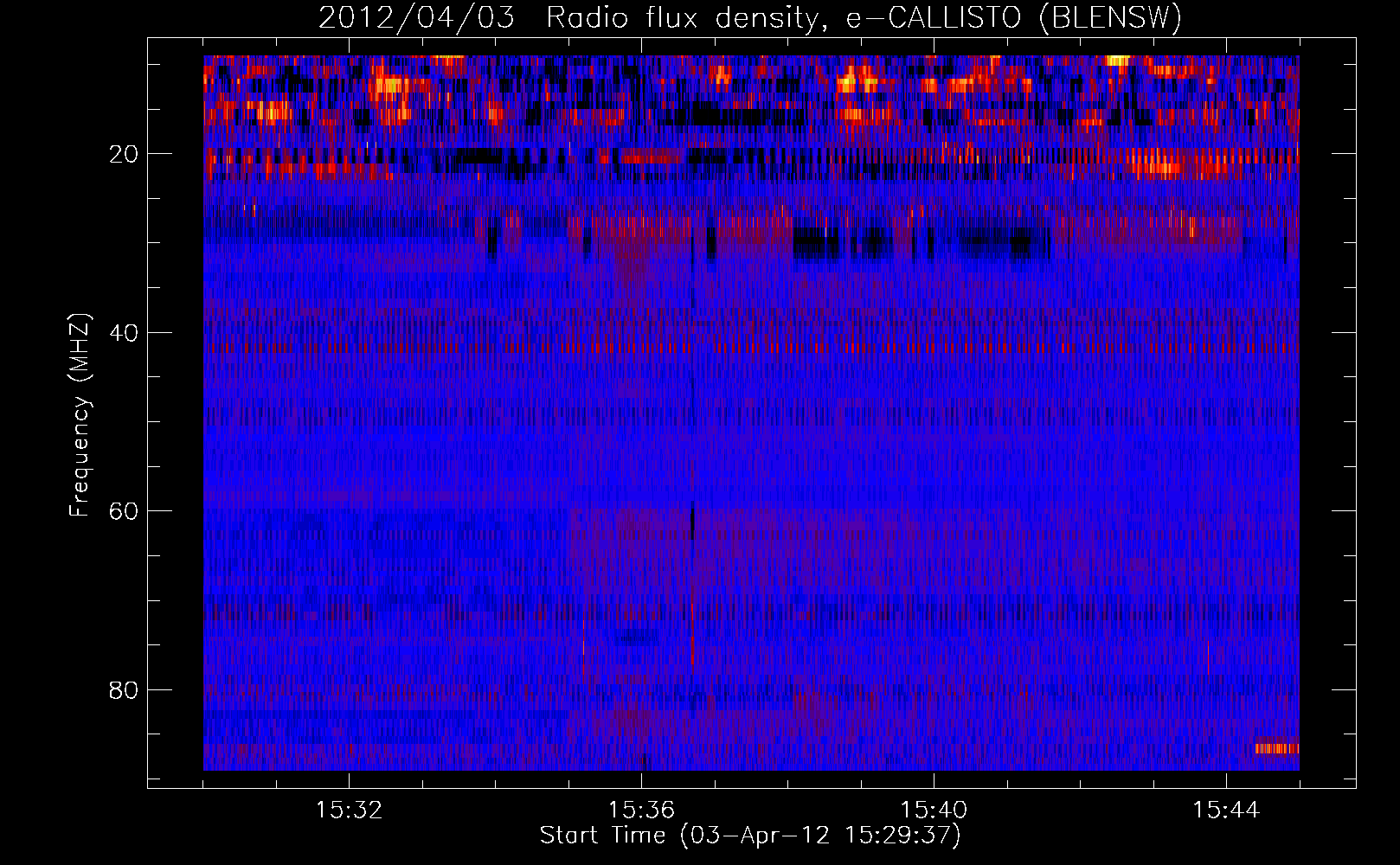The width and height of the screenshot is (1400, 865).
Task: Click the 15:44 time tick label
Action: [1226, 811]
